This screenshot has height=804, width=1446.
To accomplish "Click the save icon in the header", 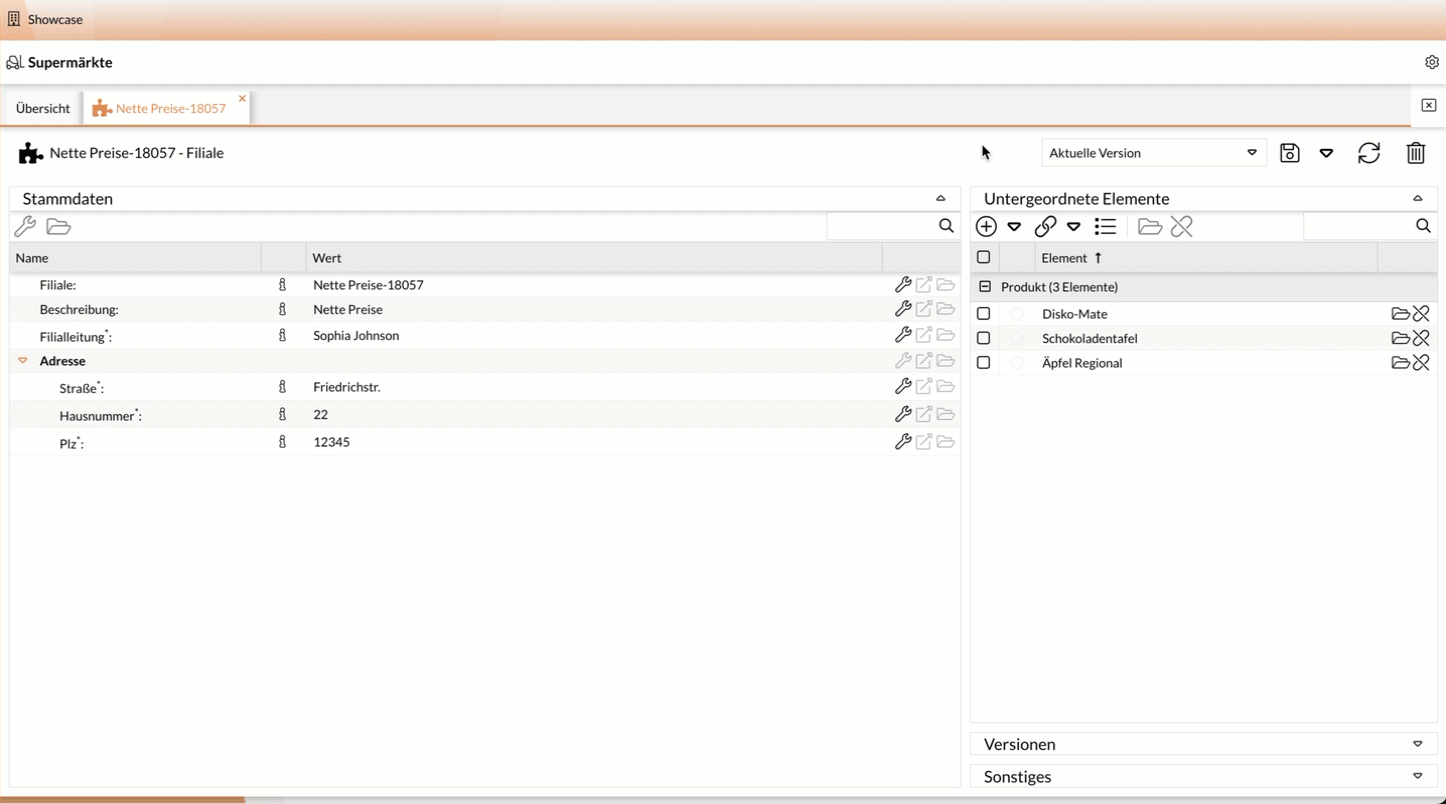I will click(1289, 153).
